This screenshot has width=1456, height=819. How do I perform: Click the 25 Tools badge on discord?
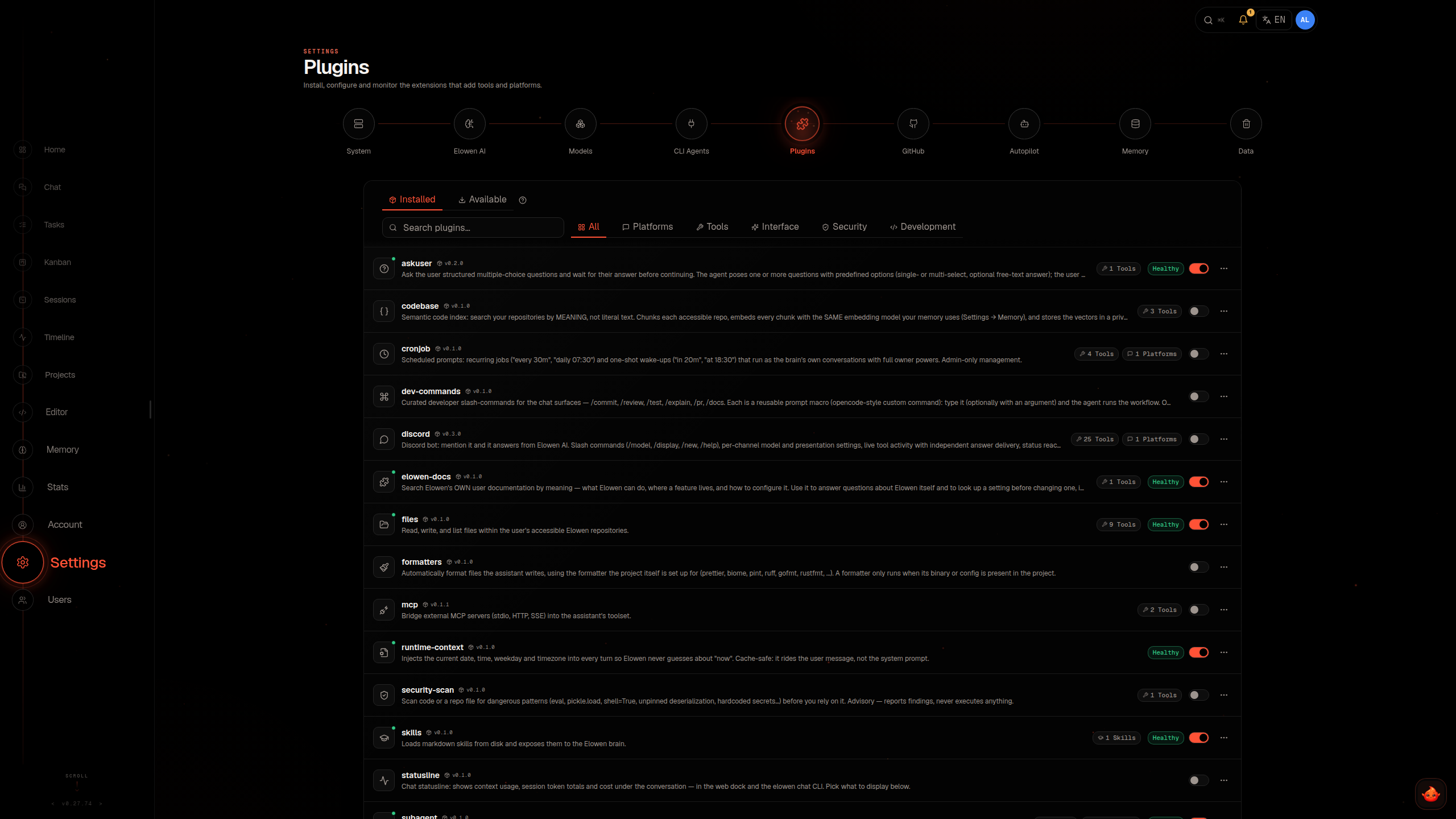1095,439
